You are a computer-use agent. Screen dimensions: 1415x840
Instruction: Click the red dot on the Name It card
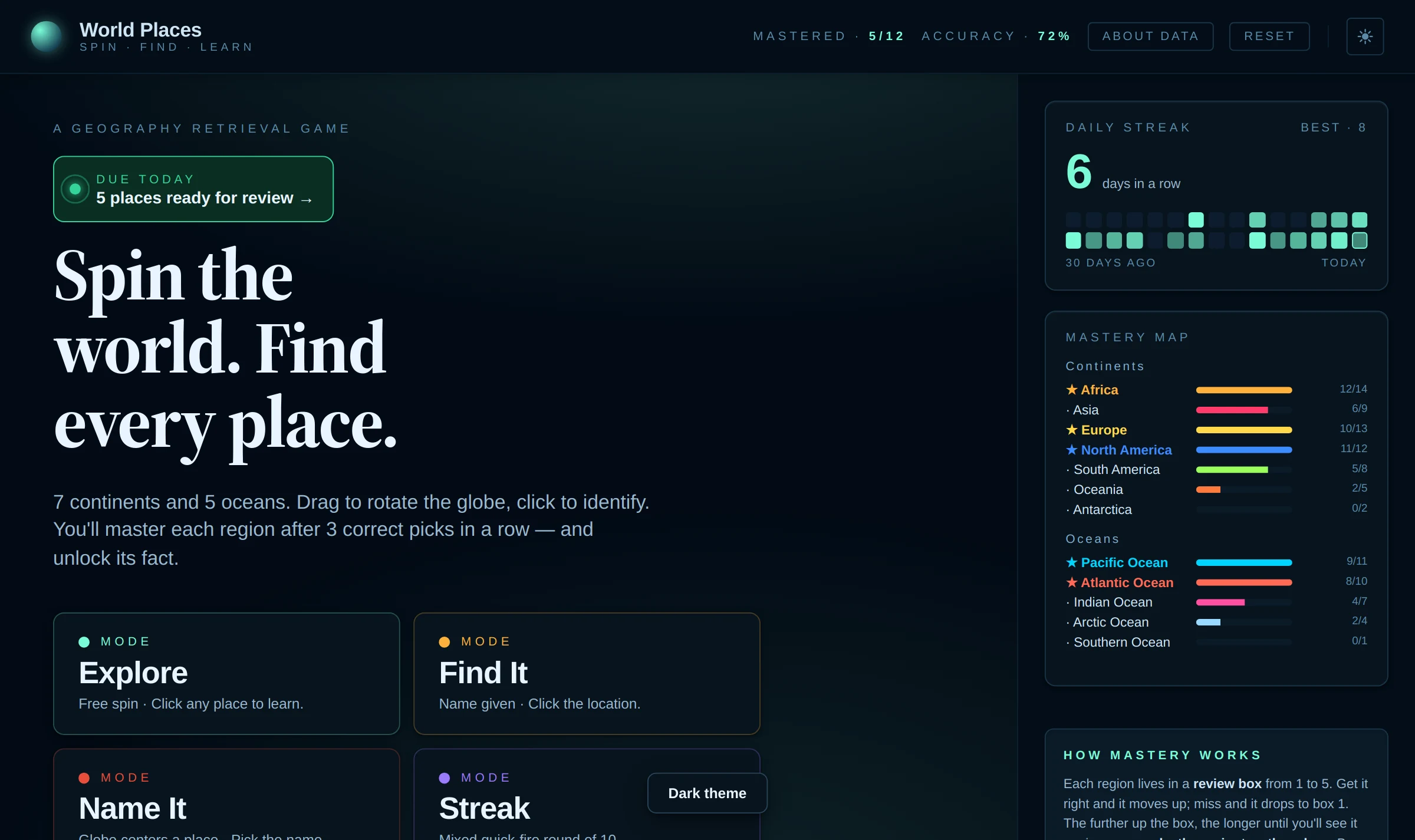[x=84, y=778]
